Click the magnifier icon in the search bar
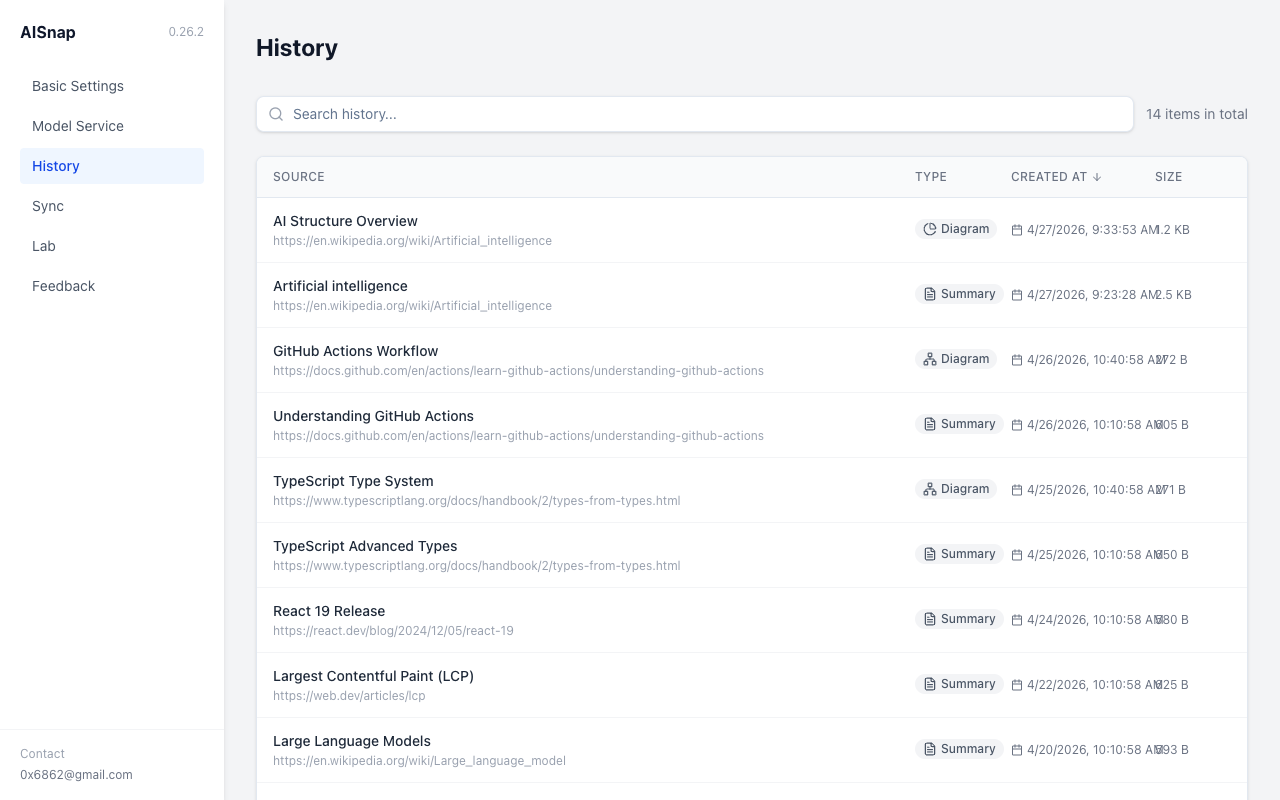Viewport: 1280px width, 800px height. coord(276,114)
